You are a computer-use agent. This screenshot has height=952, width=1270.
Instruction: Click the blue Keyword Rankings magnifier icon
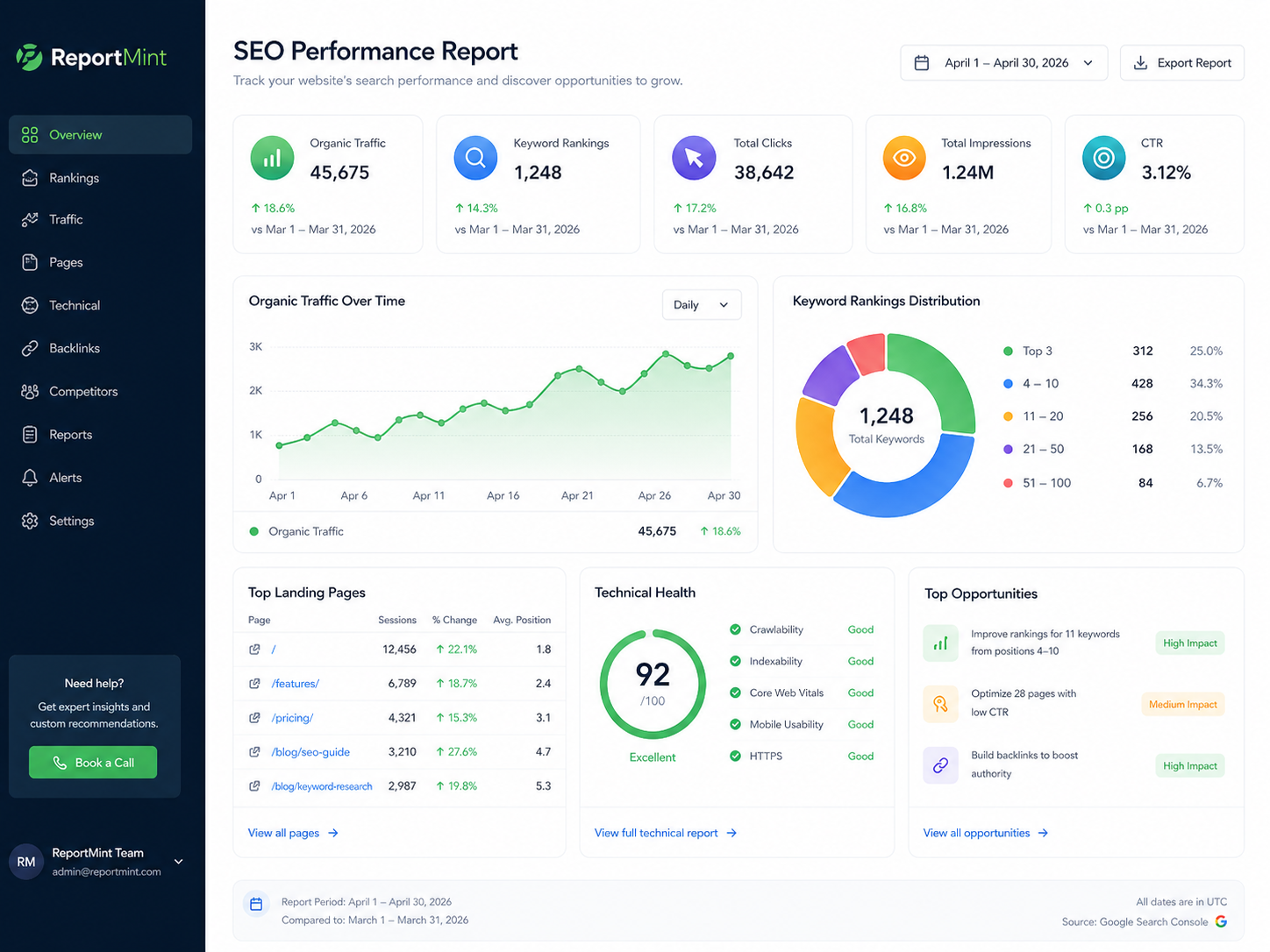click(x=475, y=158)
